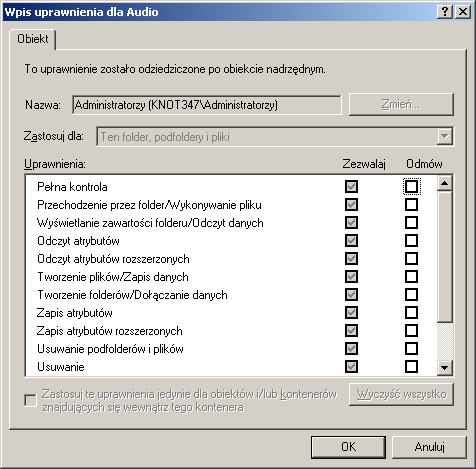Screen dimensions: 476x469
Task: Click the Zastosuj dla combo box arrow
Action: pos(444,136)
